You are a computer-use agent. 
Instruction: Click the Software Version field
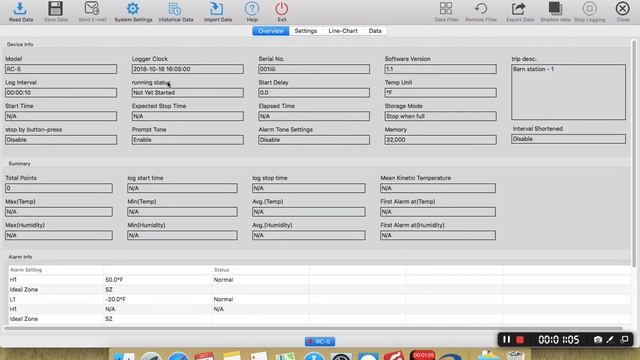tap(440, 69)
